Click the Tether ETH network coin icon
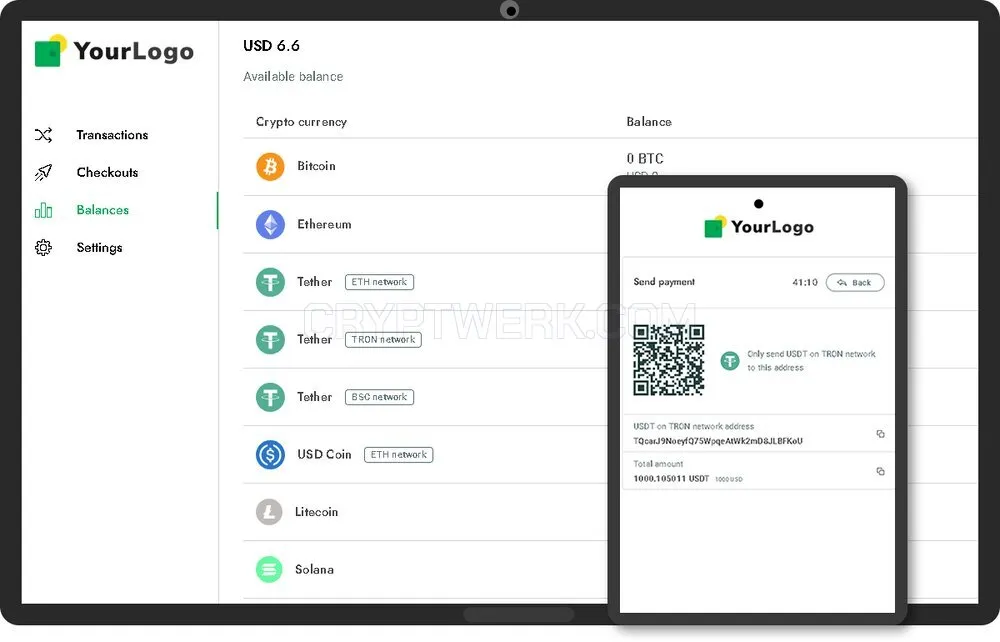This screenshot has width=1000, height=642. tap(270, 282)
